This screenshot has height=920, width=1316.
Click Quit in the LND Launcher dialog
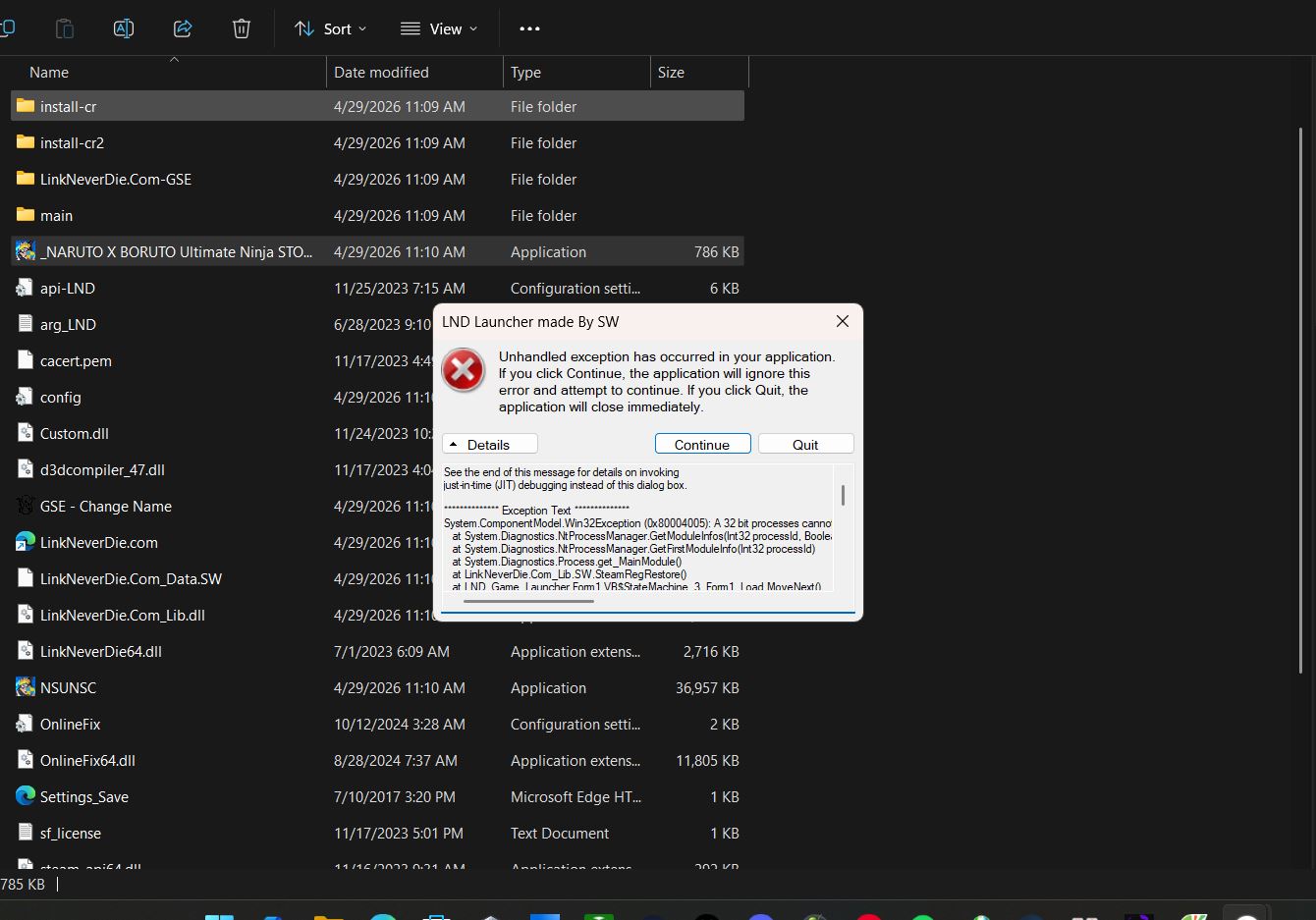[805, 444]
